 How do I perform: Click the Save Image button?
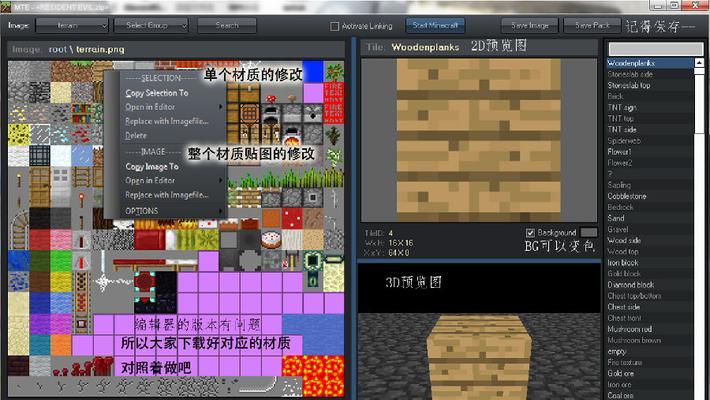point(530,25)
